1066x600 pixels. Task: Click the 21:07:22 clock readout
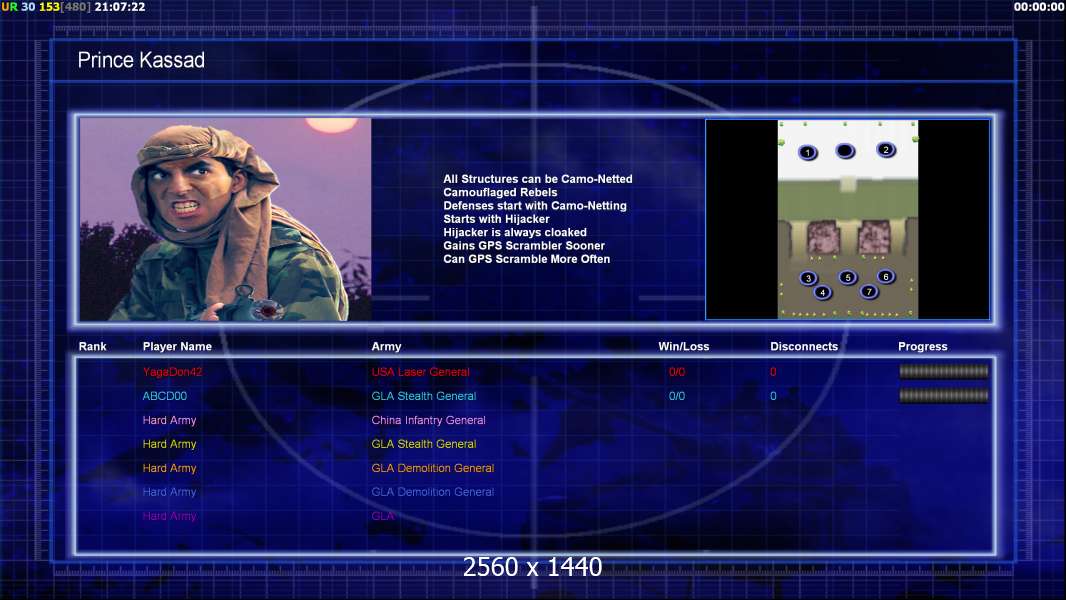pos(120,7)
